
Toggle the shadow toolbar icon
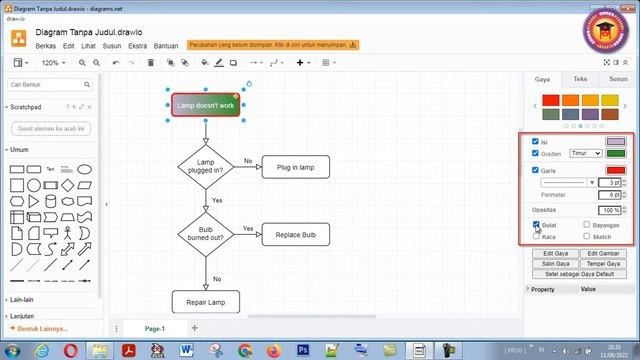point(233,63)
